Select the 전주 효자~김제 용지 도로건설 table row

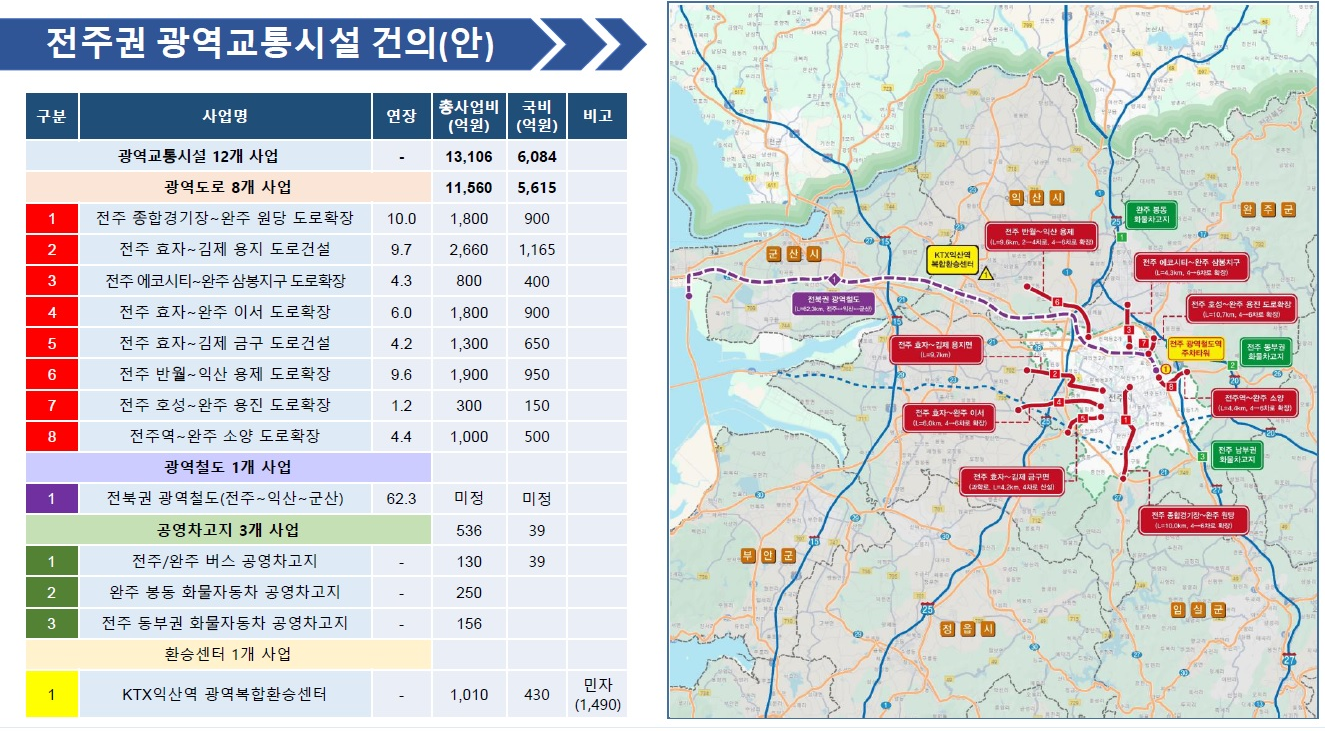point(224,249)
